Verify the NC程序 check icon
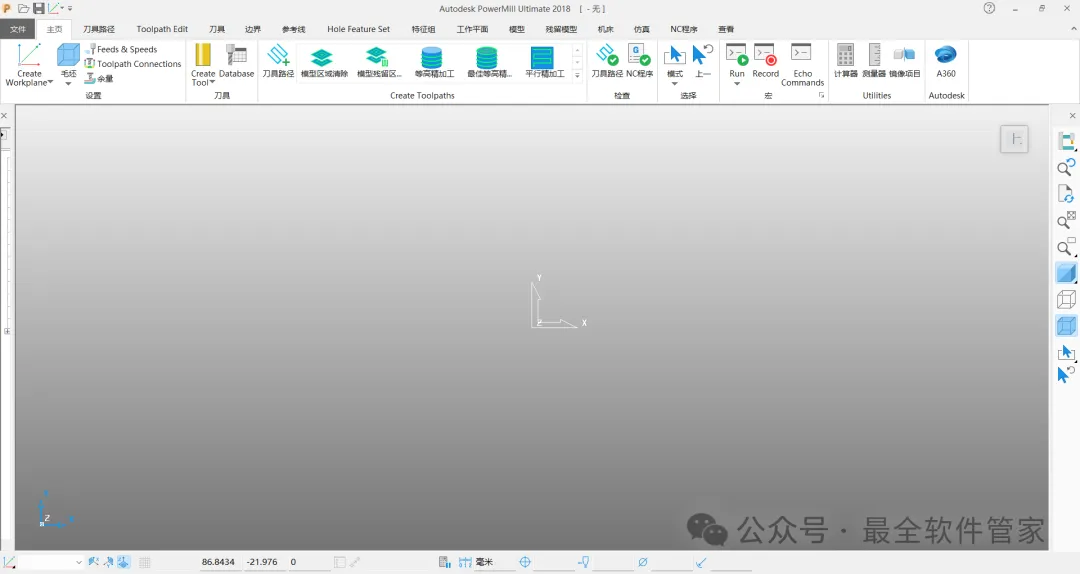Viewport: 1080px width, 574px height. point(639,61)
